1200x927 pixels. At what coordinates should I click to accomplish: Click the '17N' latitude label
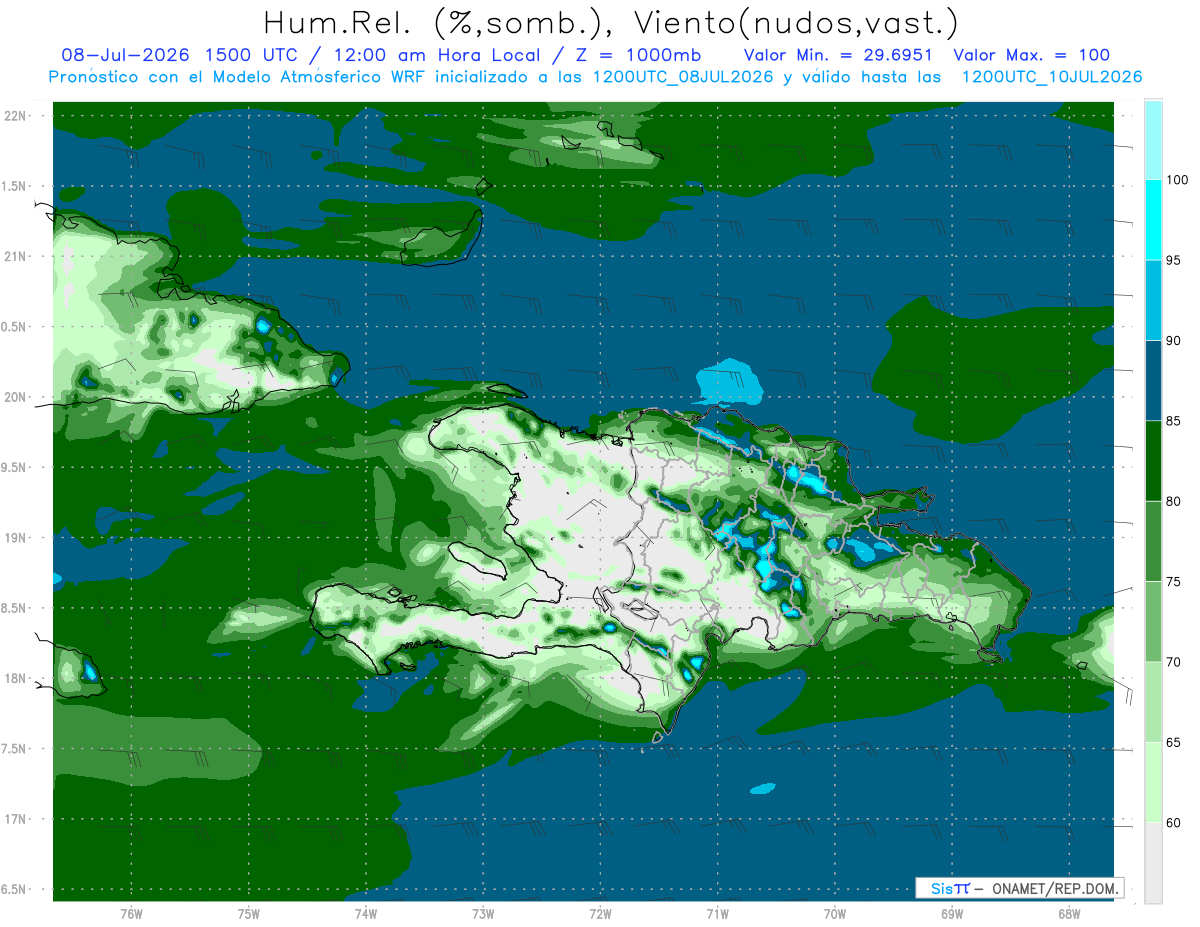[15, 819]
